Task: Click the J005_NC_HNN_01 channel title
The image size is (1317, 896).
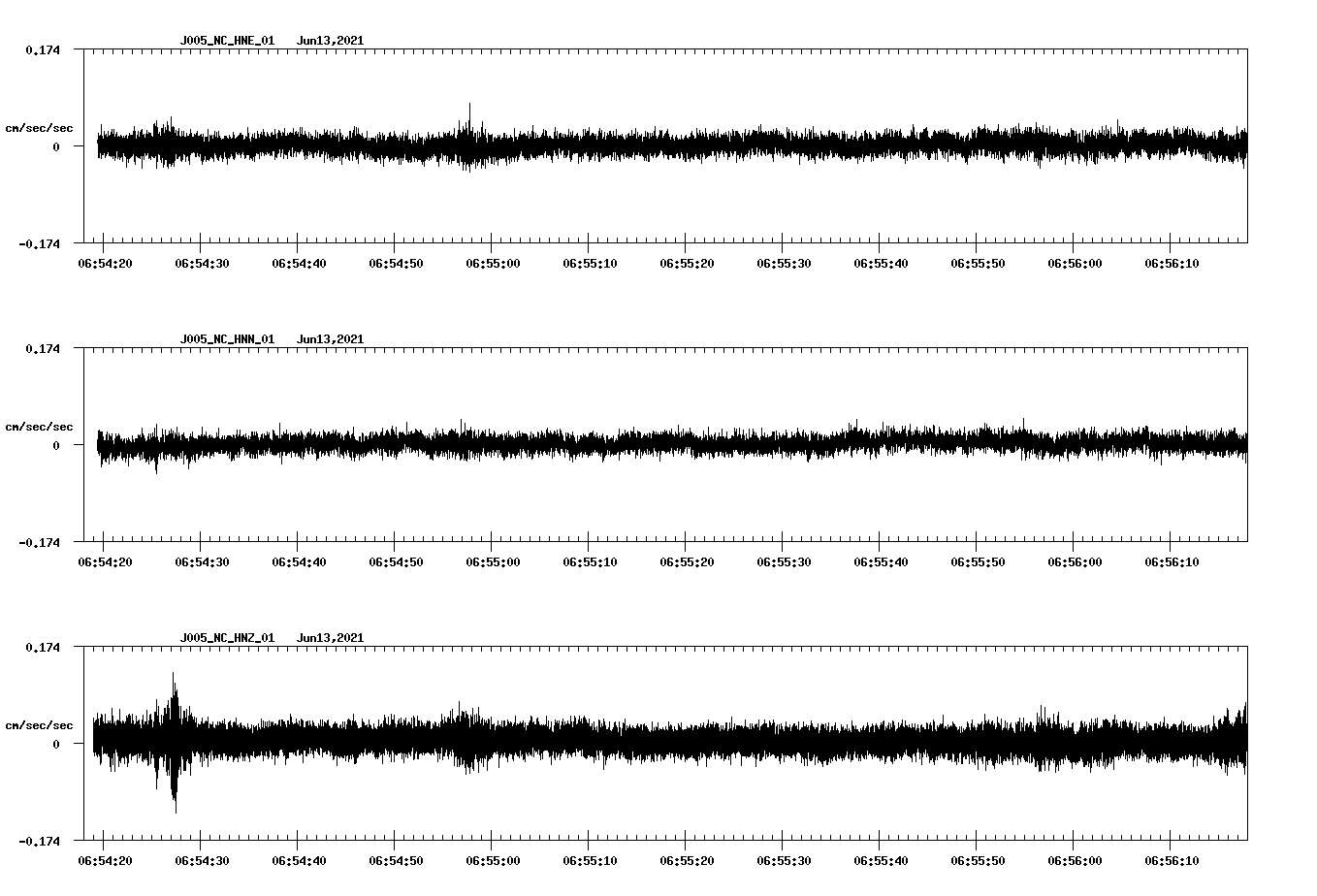Action: point(227,339)
